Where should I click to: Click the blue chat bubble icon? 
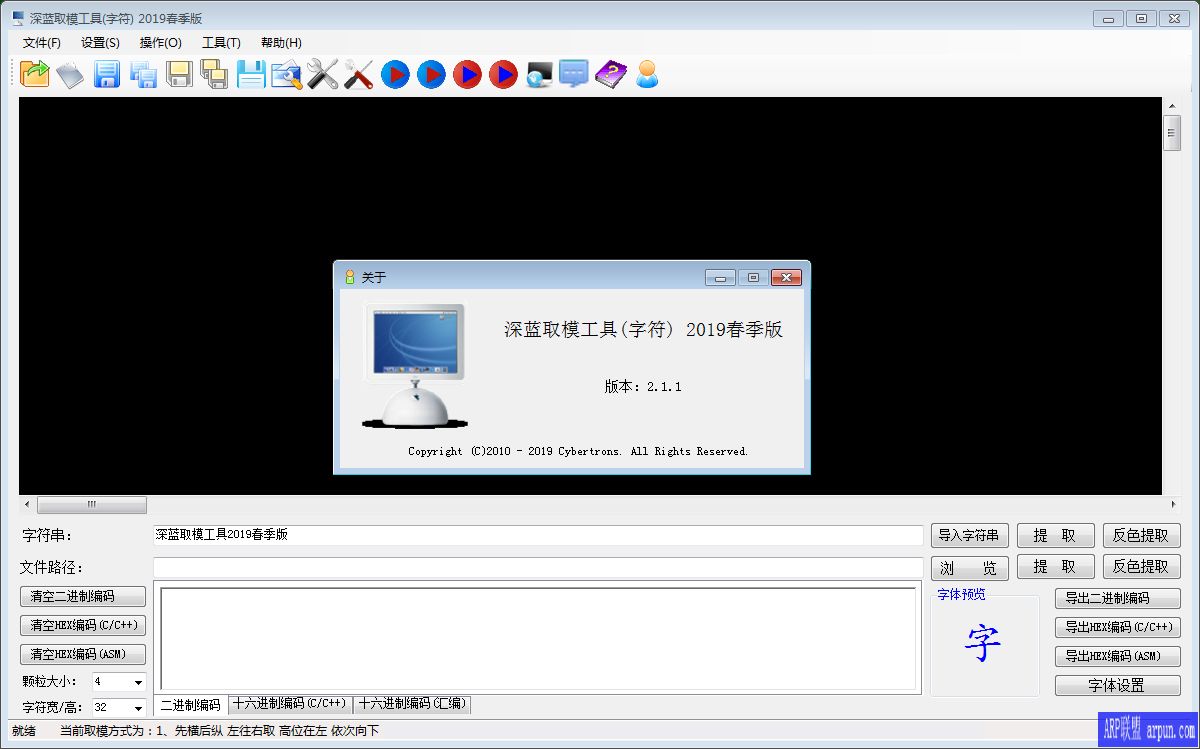coord(574,75)
